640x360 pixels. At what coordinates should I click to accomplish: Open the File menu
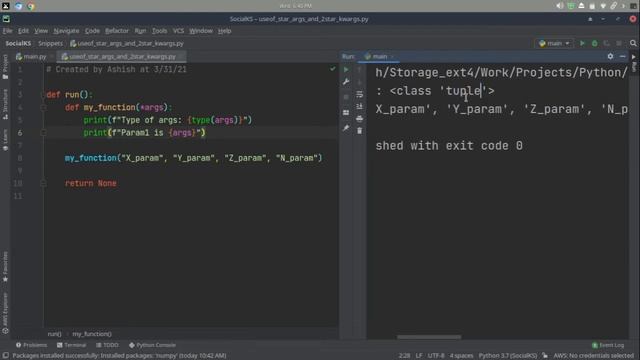coord(7,31)
